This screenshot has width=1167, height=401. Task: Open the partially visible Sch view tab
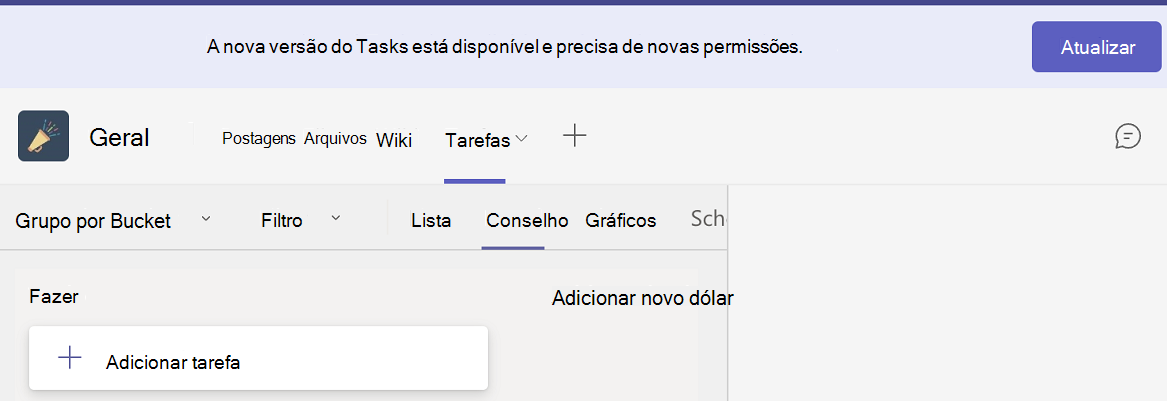tap(708, 220)
